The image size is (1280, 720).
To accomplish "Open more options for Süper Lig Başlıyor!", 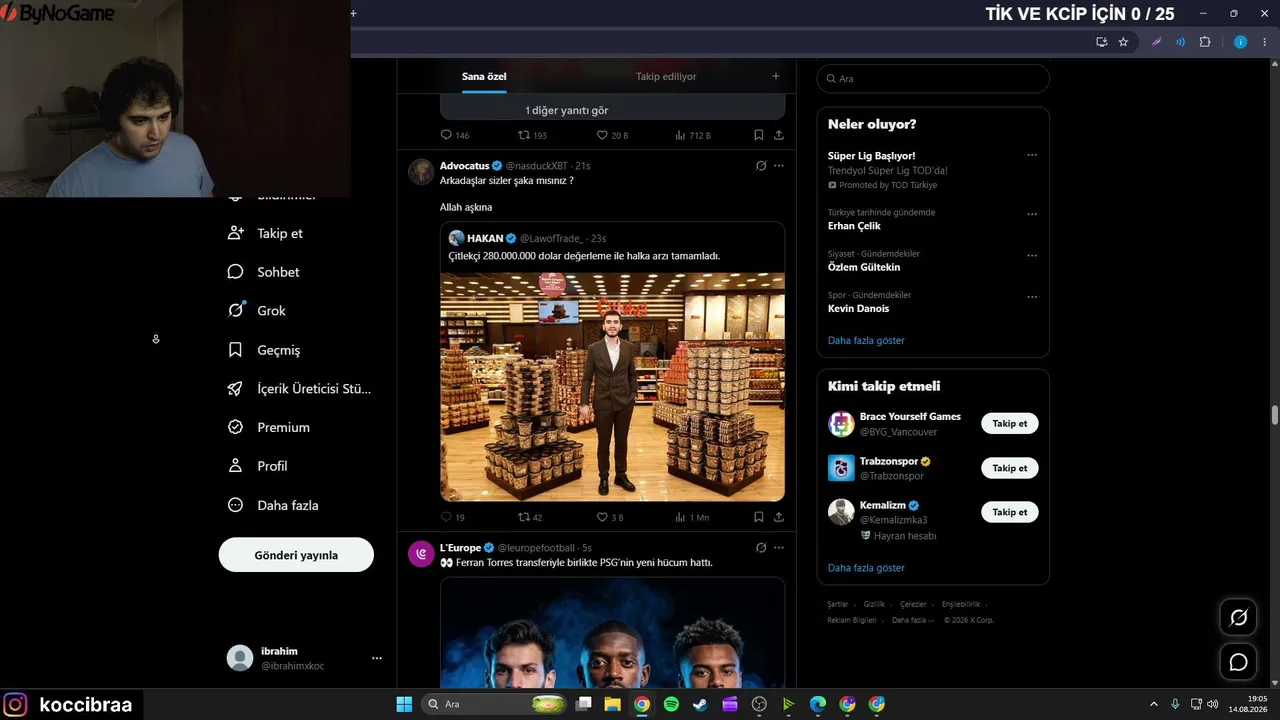I will [x=1032, y=156].
